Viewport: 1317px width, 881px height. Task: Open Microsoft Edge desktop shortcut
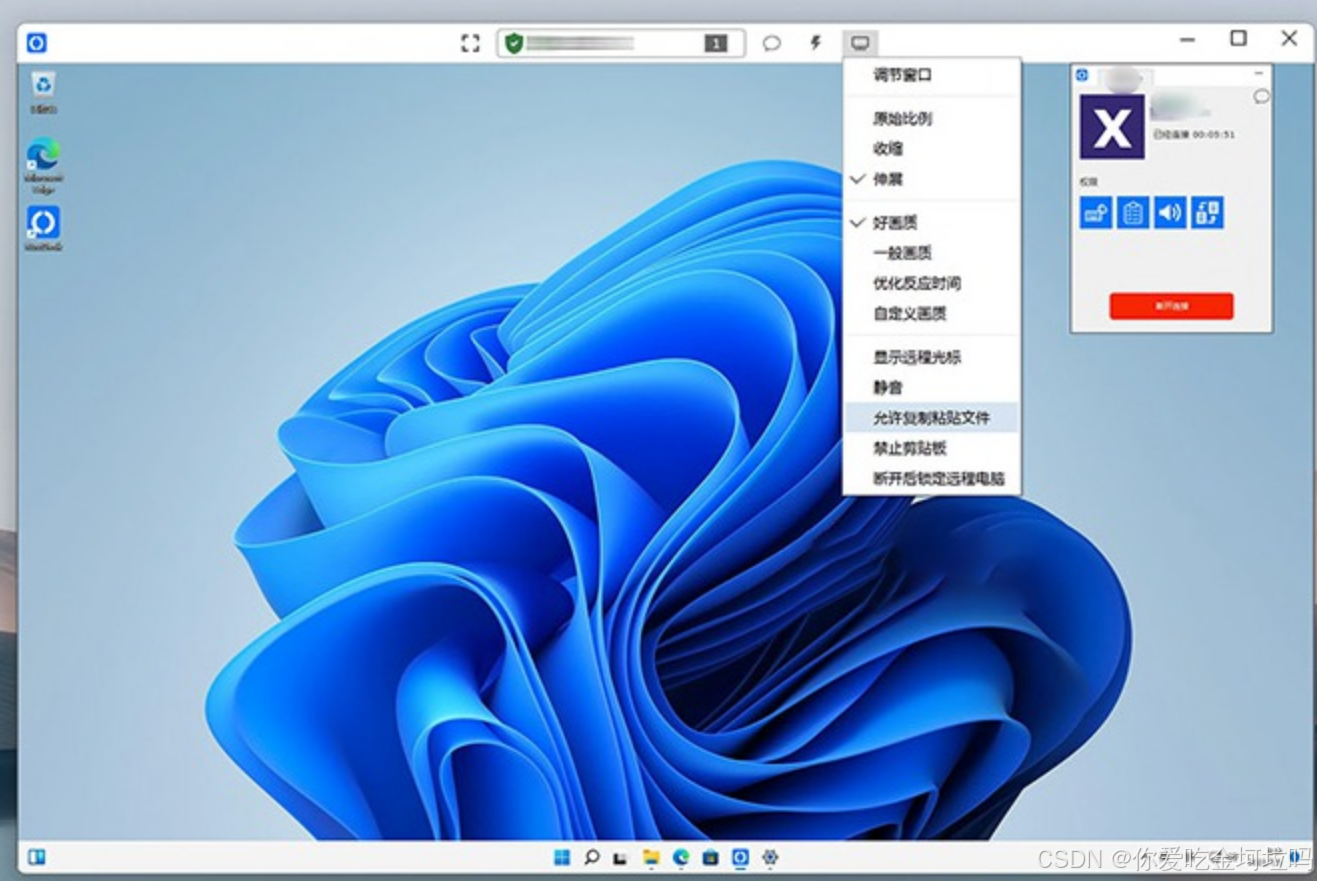(43, 164)
